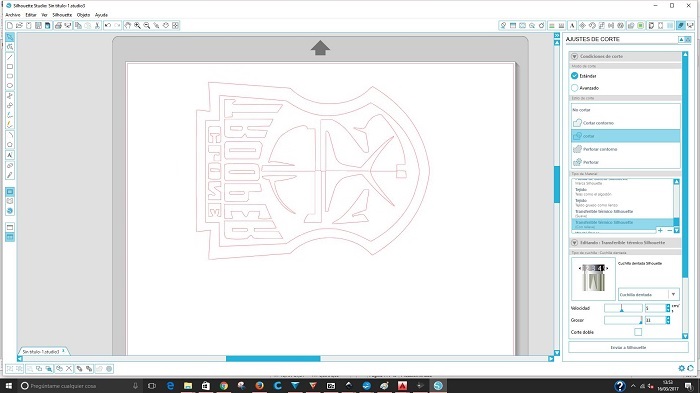
Task: Open the Windows Start menu
Action: [9, 386]
